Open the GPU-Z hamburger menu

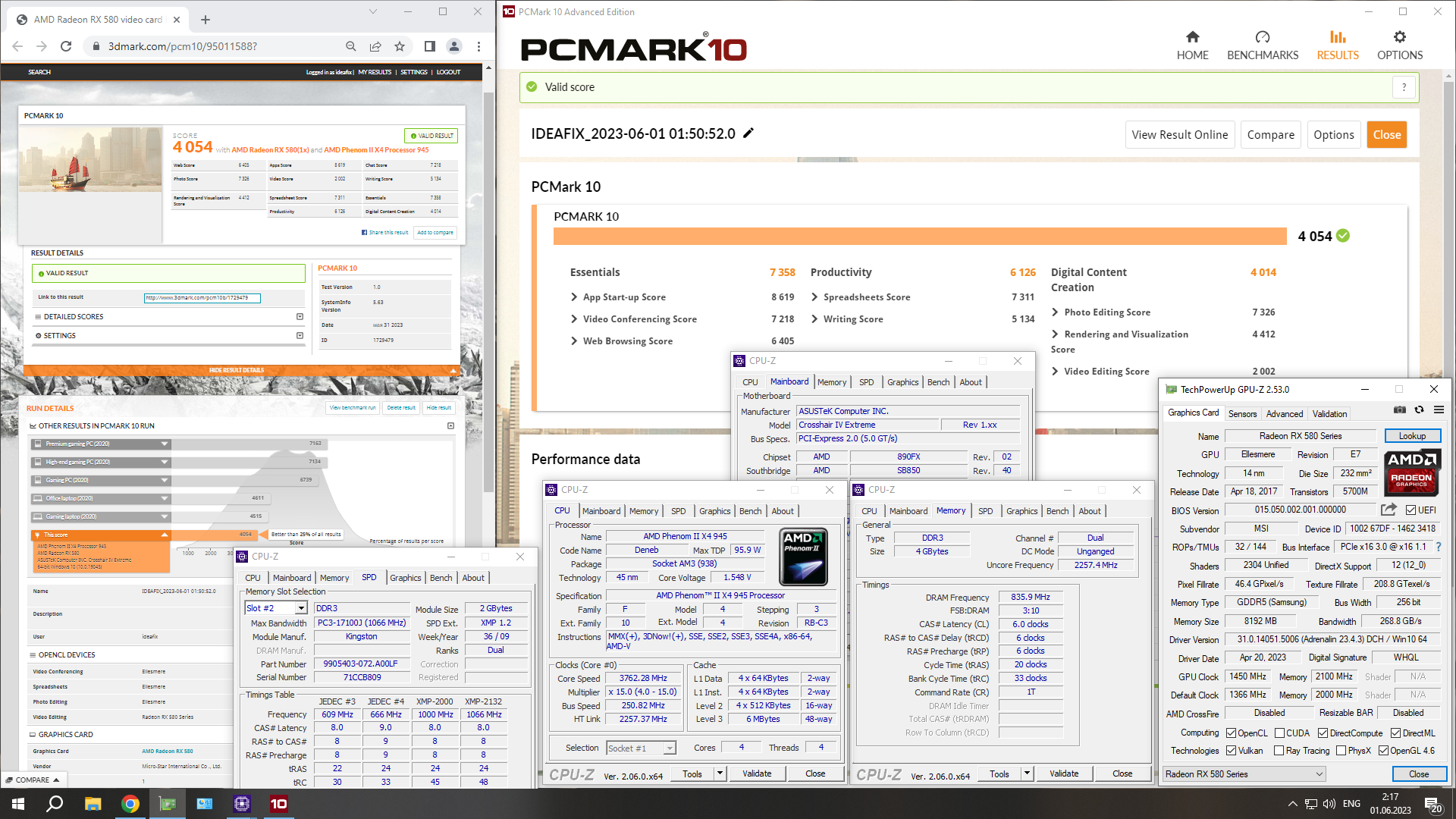tap(1439, 410)
